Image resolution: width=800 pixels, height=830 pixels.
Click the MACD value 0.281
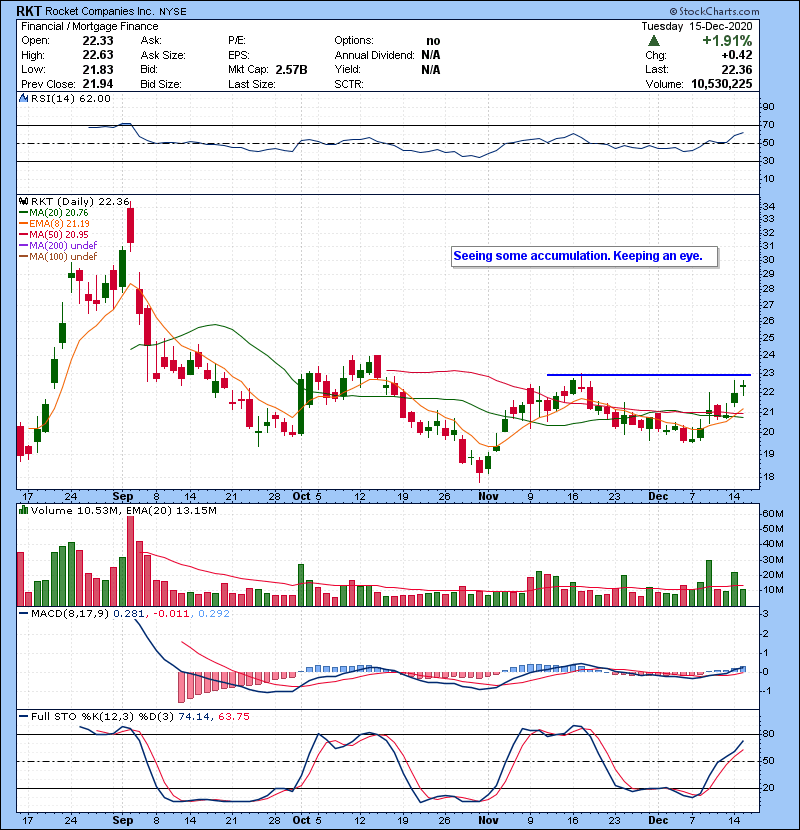[129, 614]
